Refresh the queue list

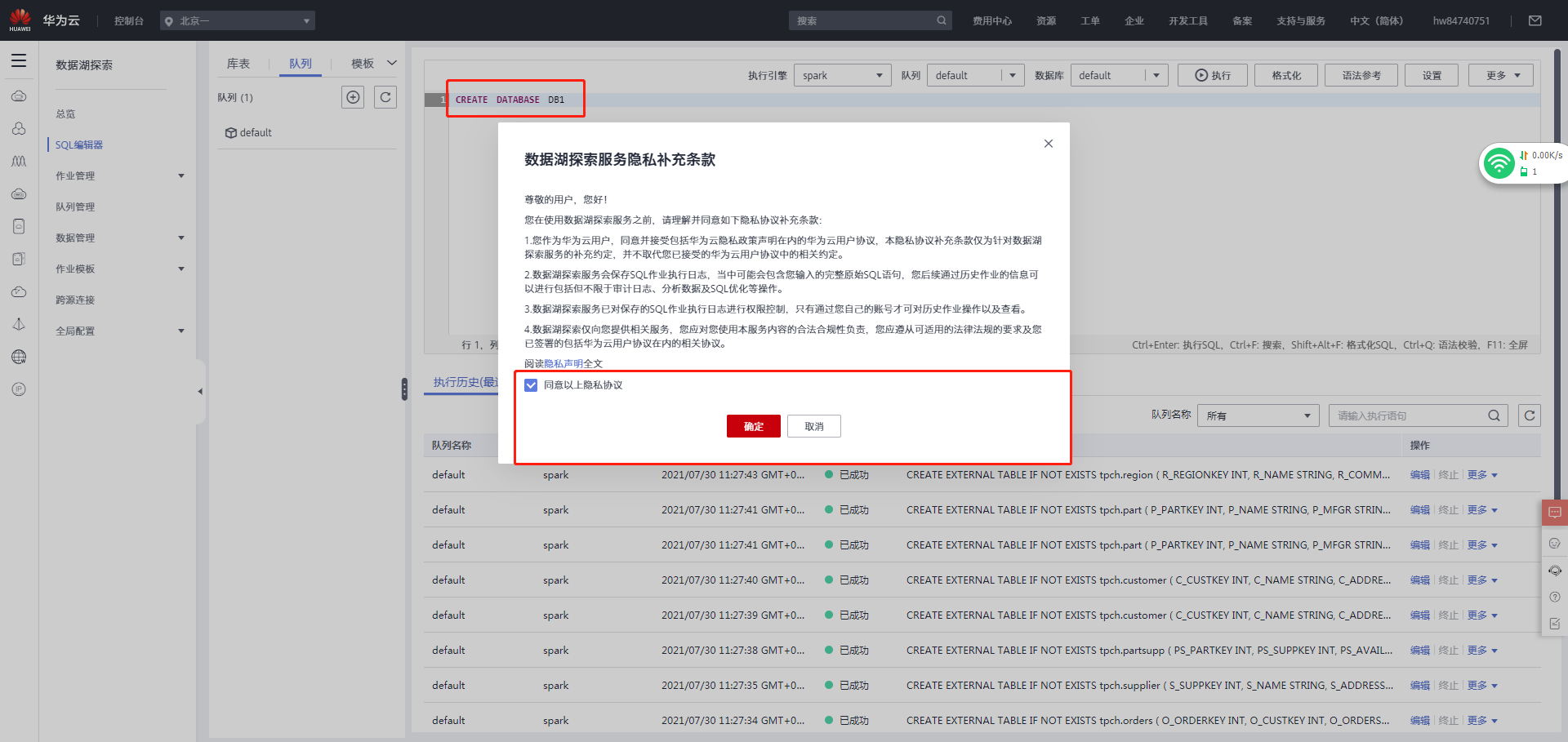pyautogui.click(x=385, y=97)
